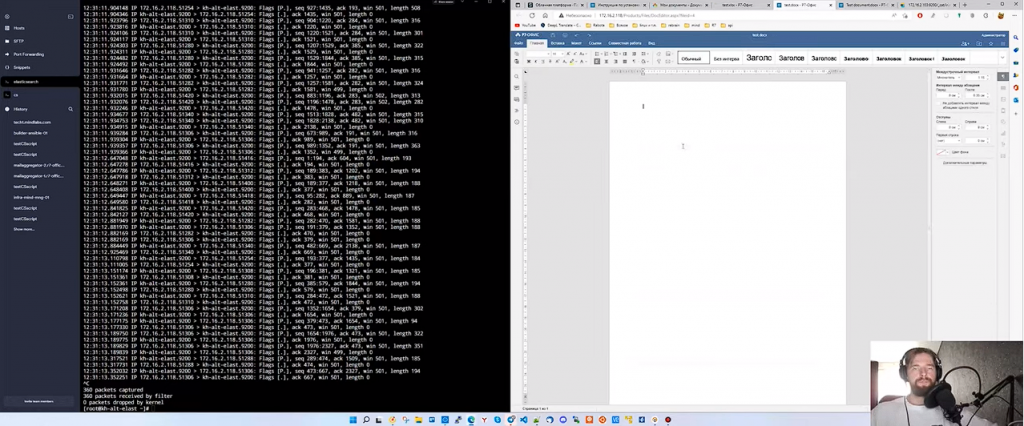
Task: Open history entry infra-mind-mng-01
Action: (x=31, y=197)
